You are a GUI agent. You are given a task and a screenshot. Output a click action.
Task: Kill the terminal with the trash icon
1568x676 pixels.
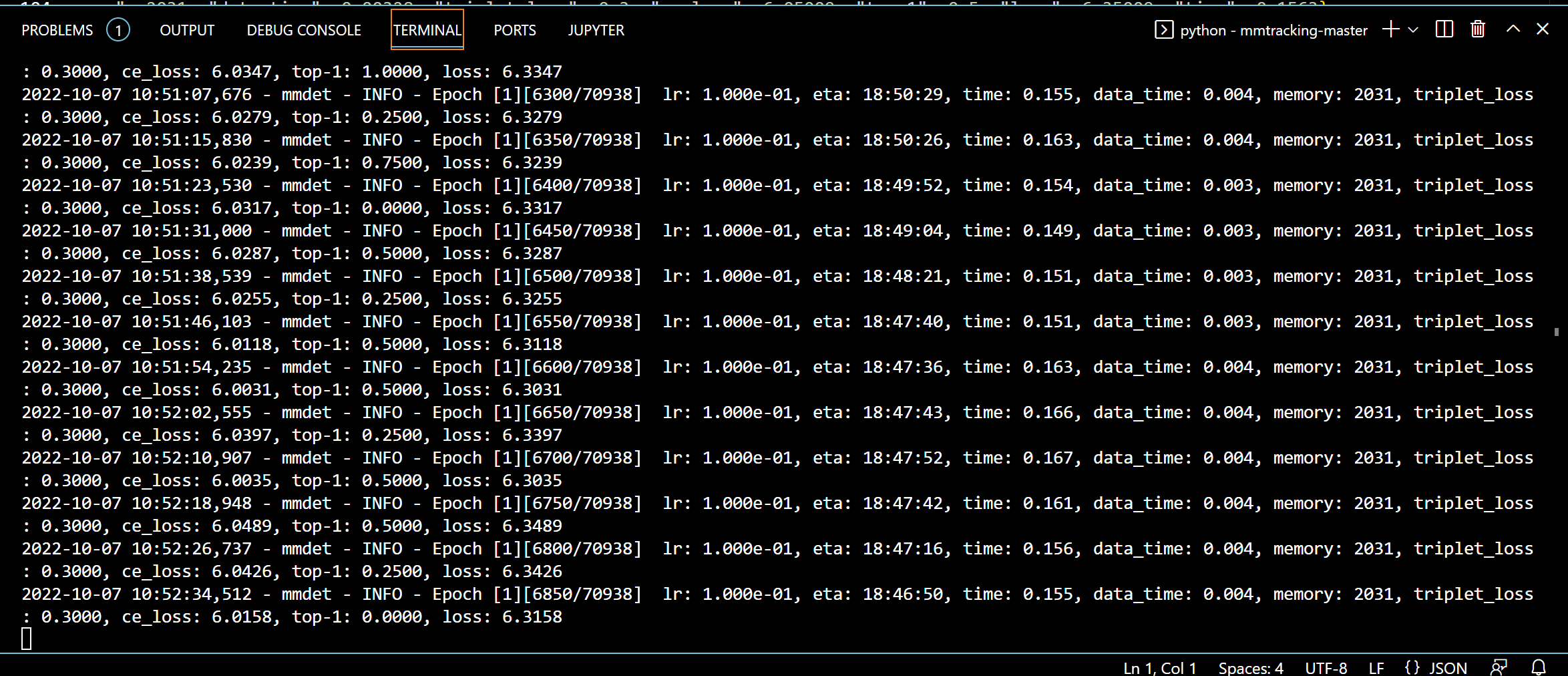point(1477,29)
